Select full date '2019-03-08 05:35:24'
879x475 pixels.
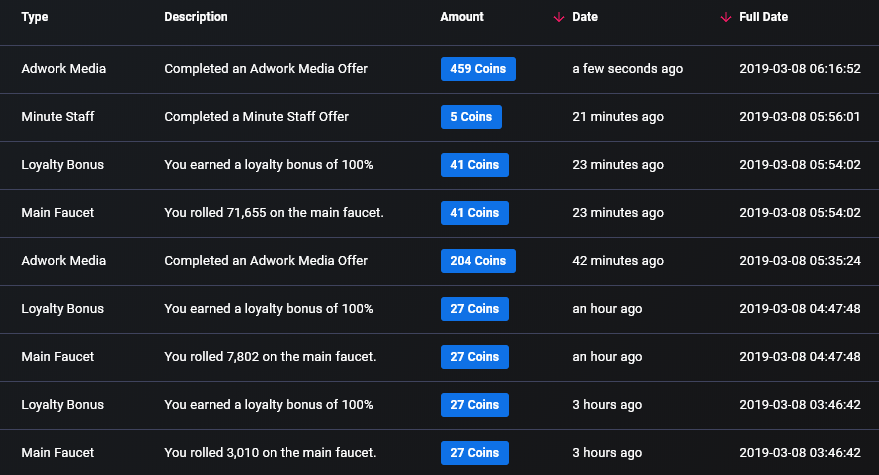pyautogui.click(x=799, y=261)
